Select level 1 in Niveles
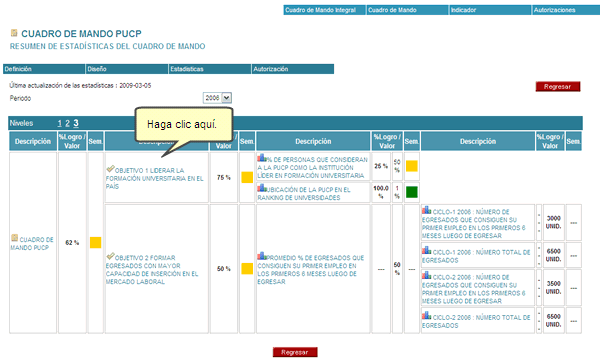Viewport: 600px width, 362px height. [59, 123]
